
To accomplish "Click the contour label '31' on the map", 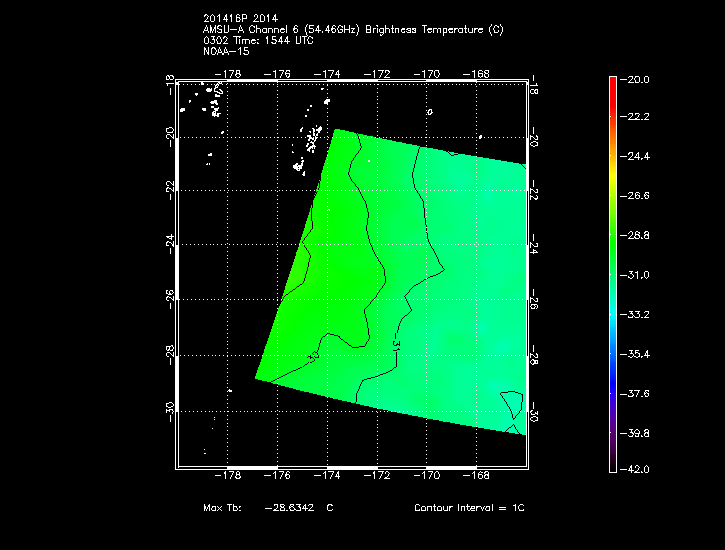I will (x=397, y=345).
